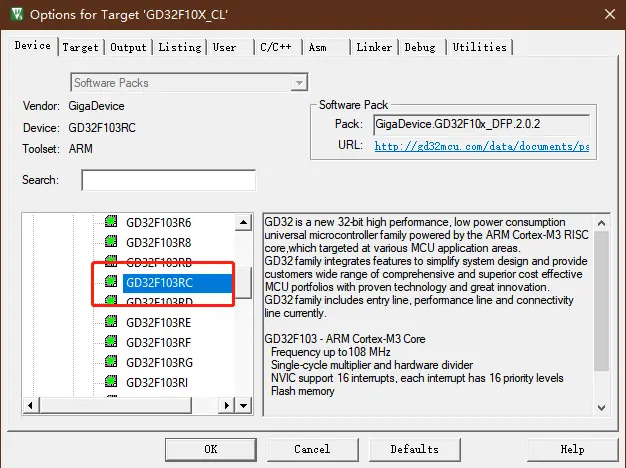The image size is (626, 468).
Task: Open the Utilities tab
Action: click(x=479, y=47)
